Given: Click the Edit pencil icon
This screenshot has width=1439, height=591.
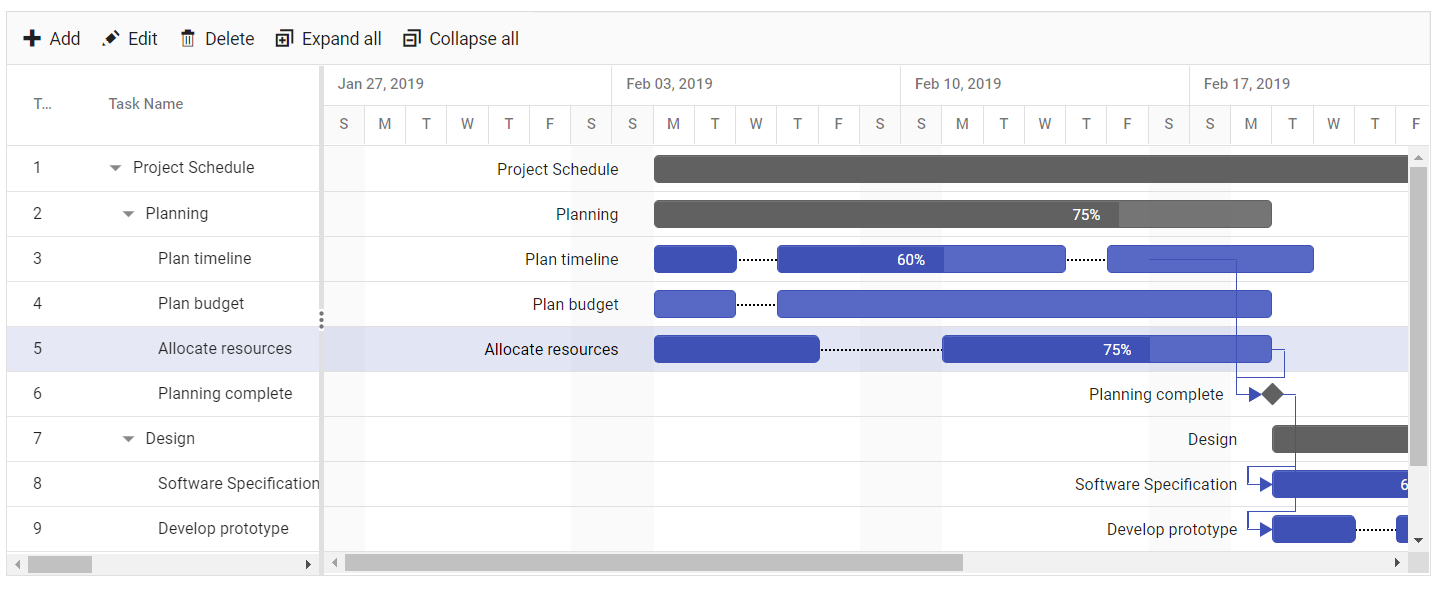Looking at the screenshot, I should pos(111,39).
